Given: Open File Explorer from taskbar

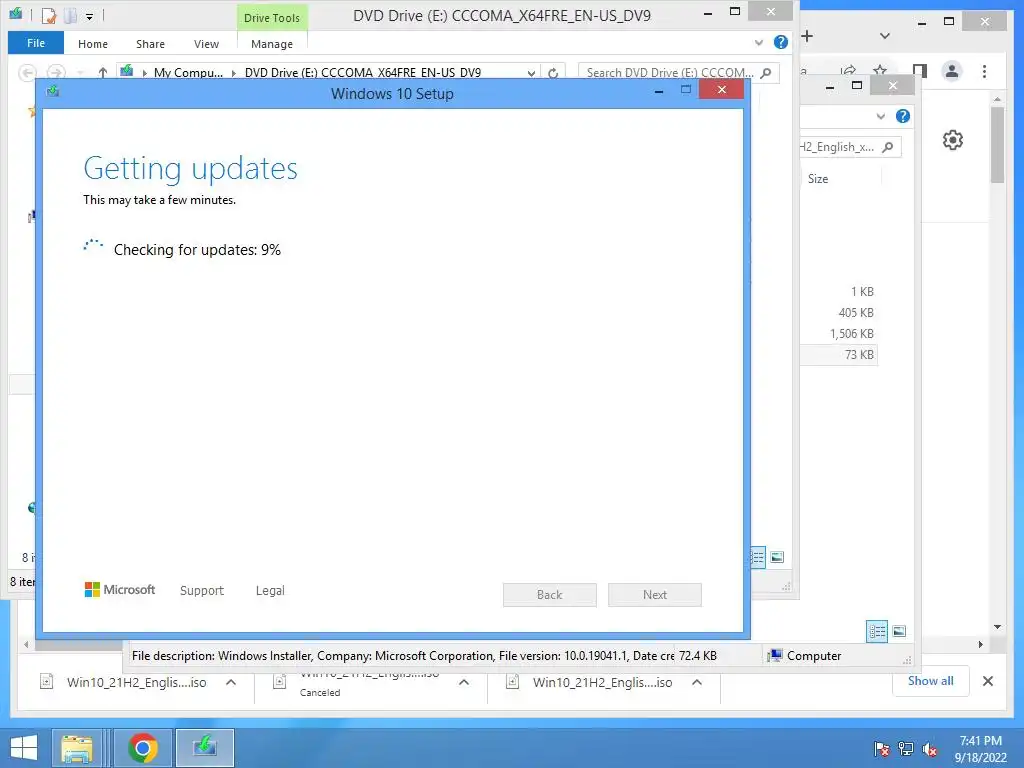Looking at the screenshot, I should tap(76, 748).
